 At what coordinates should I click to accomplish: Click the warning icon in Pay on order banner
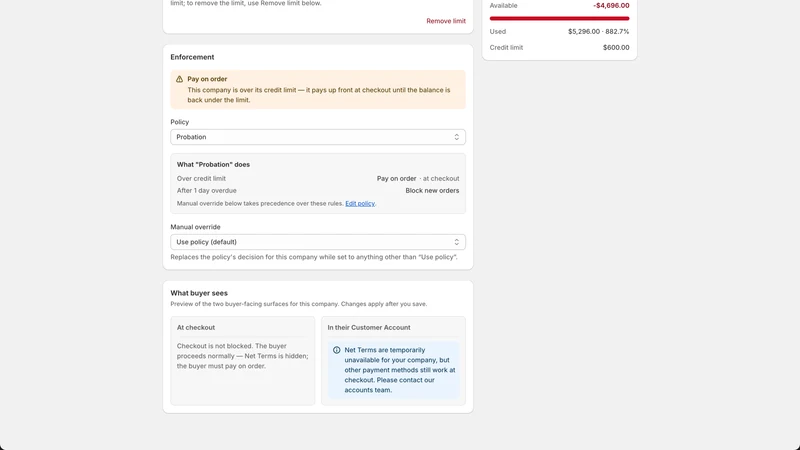179,79
